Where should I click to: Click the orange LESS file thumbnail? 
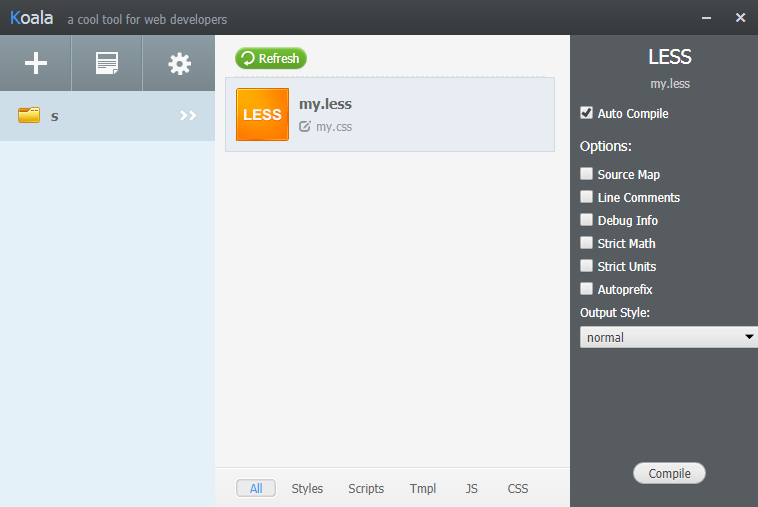coord(262,114)
